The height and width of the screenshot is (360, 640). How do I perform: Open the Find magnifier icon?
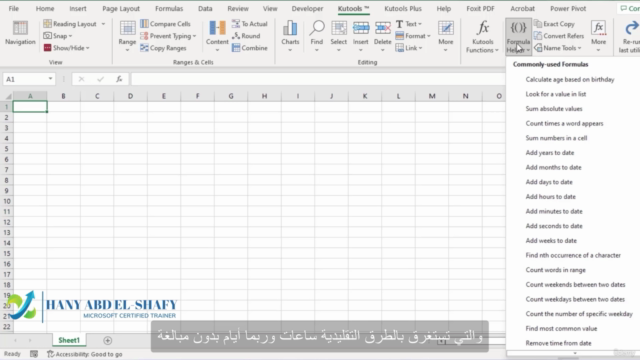pyautogui.click(x=317, y=28)
